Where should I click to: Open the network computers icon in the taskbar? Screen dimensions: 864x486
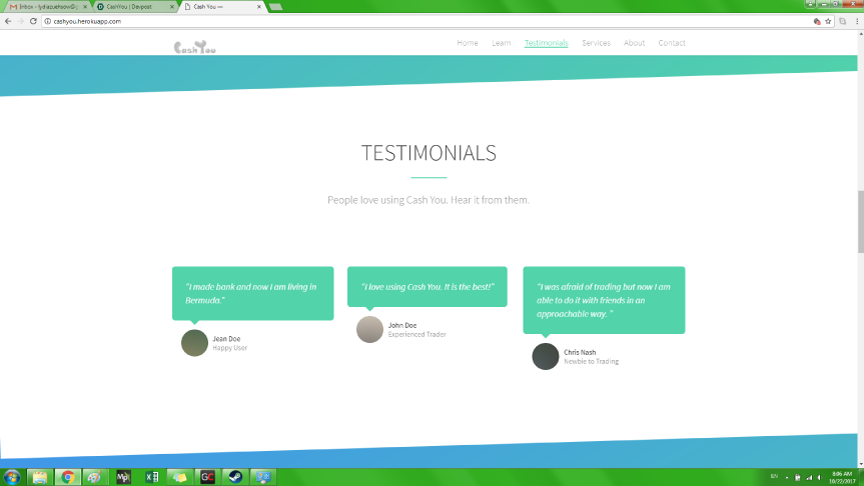pos(263,477)
